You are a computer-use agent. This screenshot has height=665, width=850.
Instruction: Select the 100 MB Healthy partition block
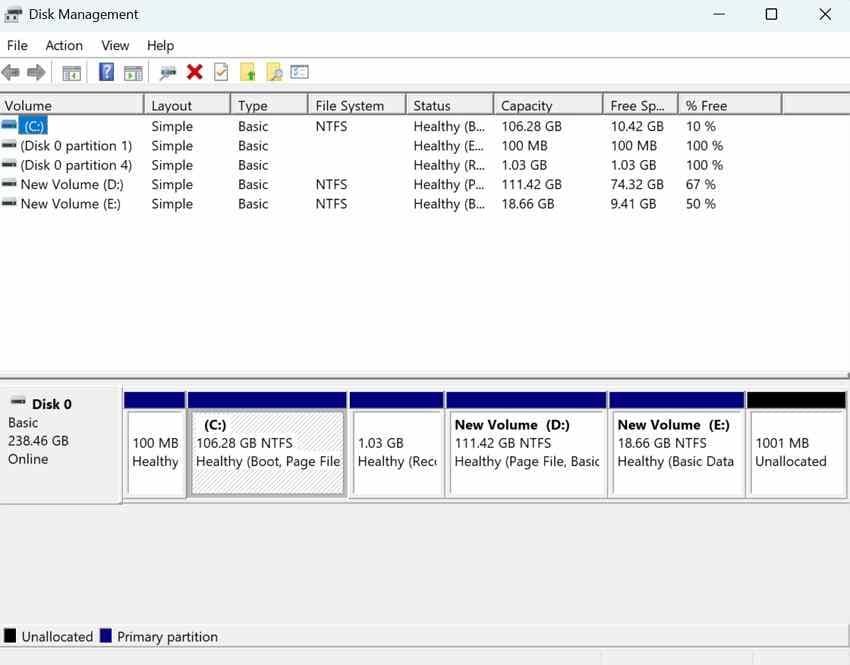pyautogui.click(x=155, y=444)
